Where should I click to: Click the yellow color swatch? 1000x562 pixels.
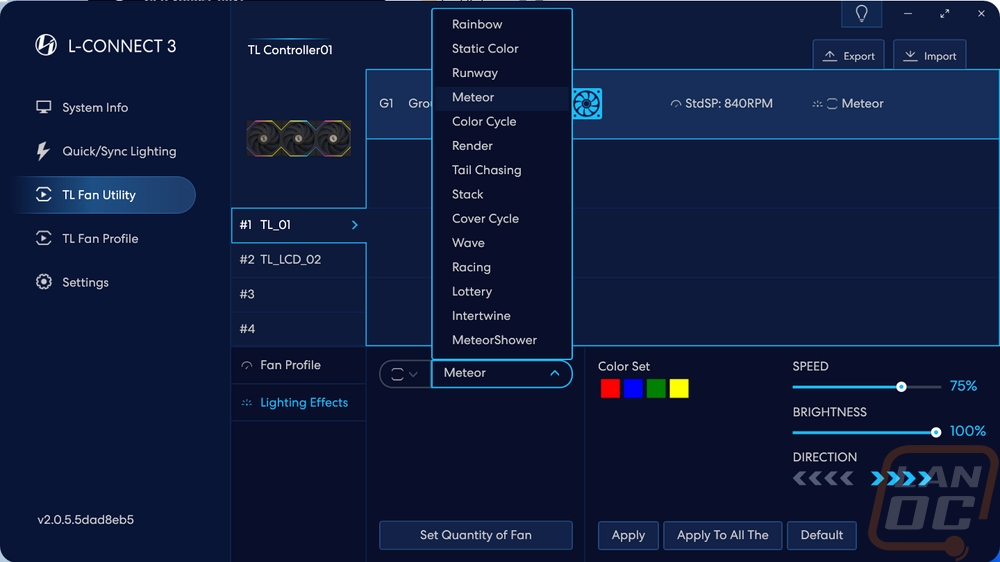click(x=679, y=388)
